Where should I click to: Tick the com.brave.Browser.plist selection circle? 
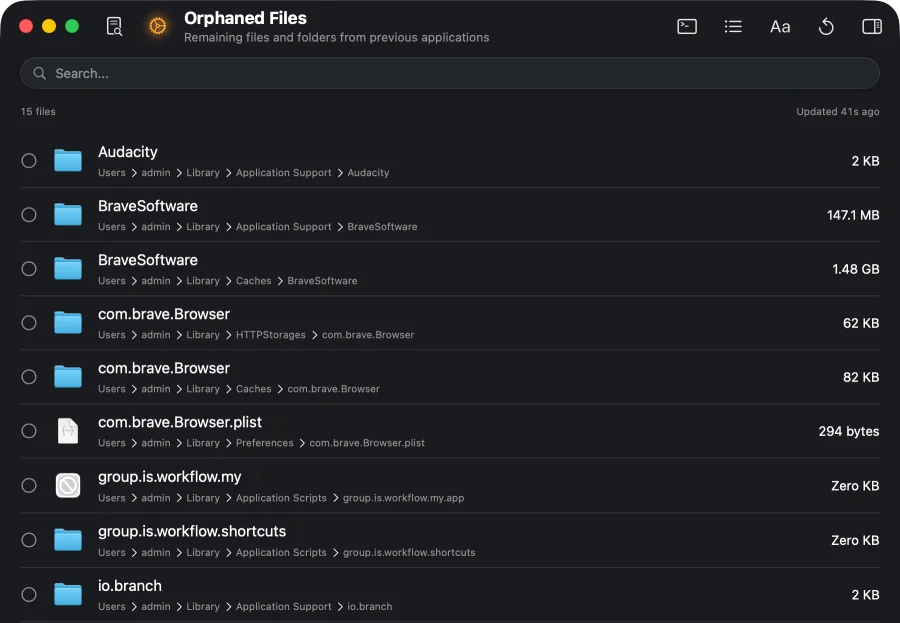click(29, 431)
